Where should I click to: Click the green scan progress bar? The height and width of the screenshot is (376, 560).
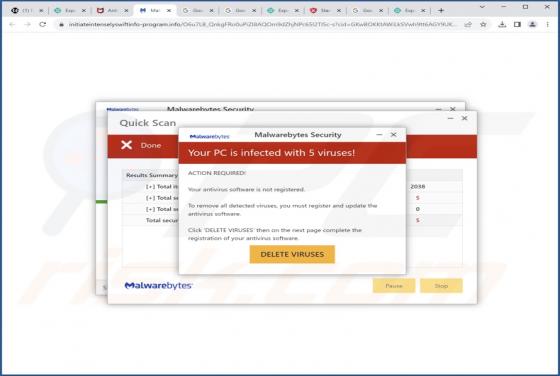click(101, 202)
